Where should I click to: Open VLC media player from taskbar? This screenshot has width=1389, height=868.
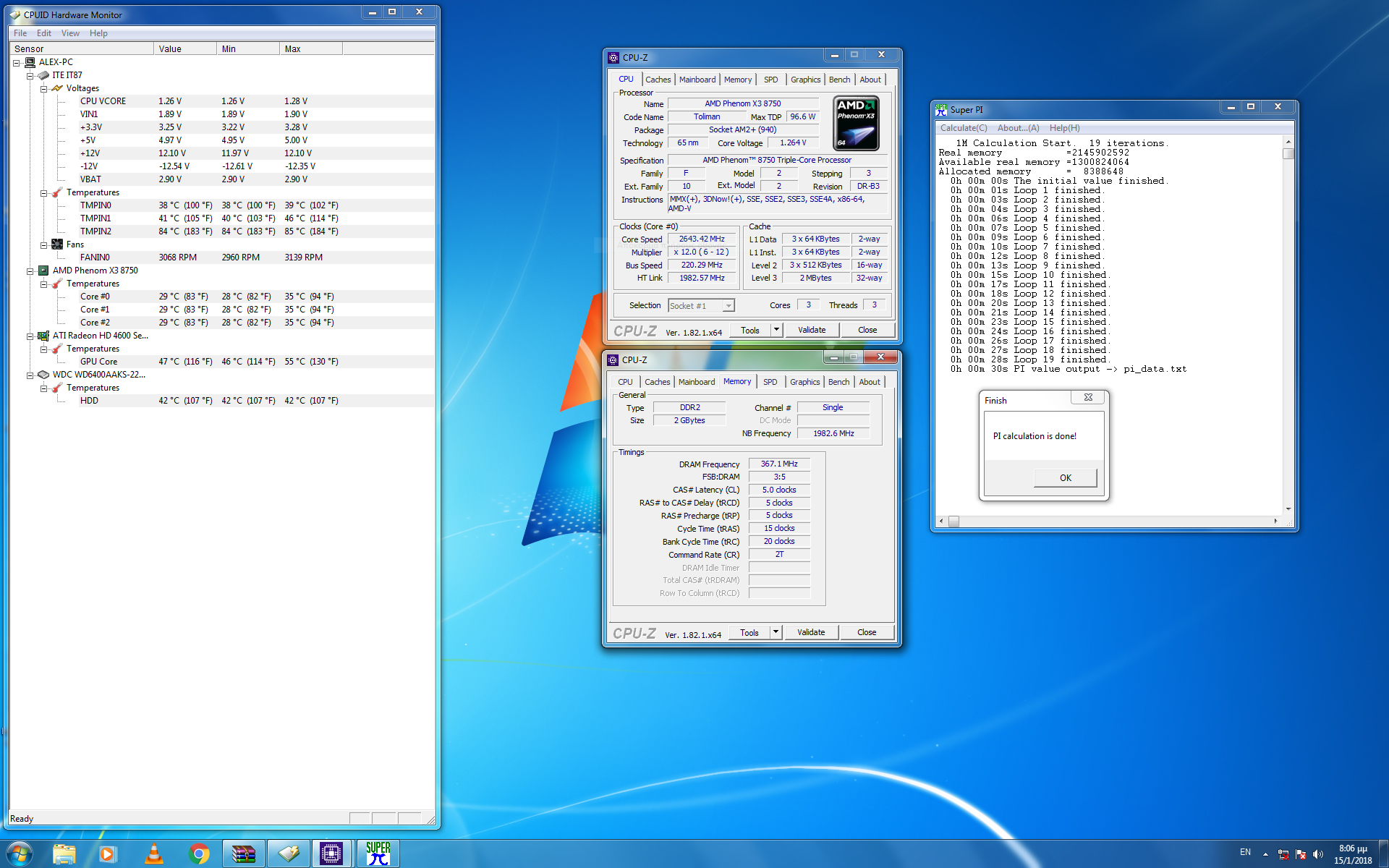(153, 854)
